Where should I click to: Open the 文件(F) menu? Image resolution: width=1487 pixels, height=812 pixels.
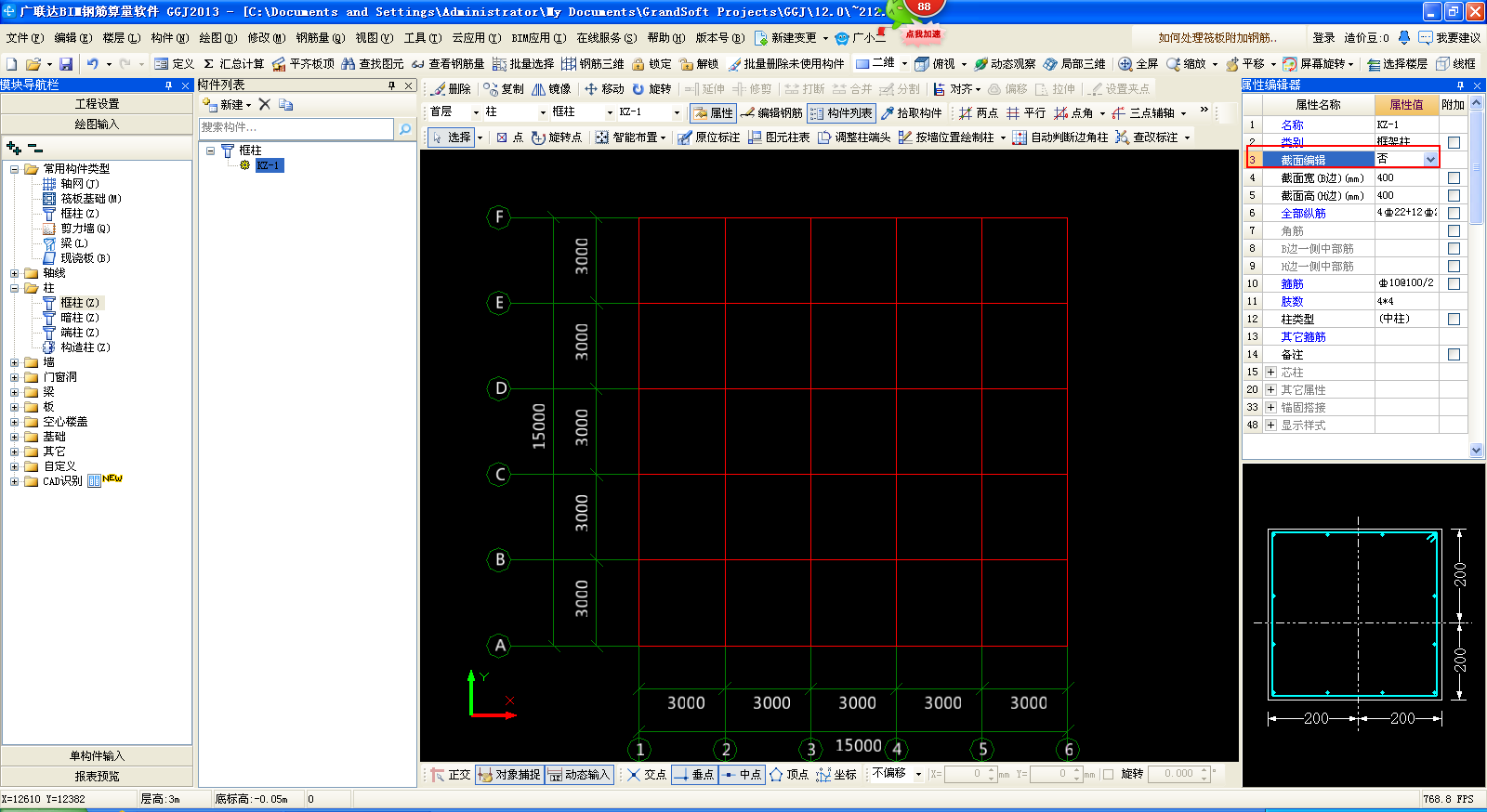(24, 38)
